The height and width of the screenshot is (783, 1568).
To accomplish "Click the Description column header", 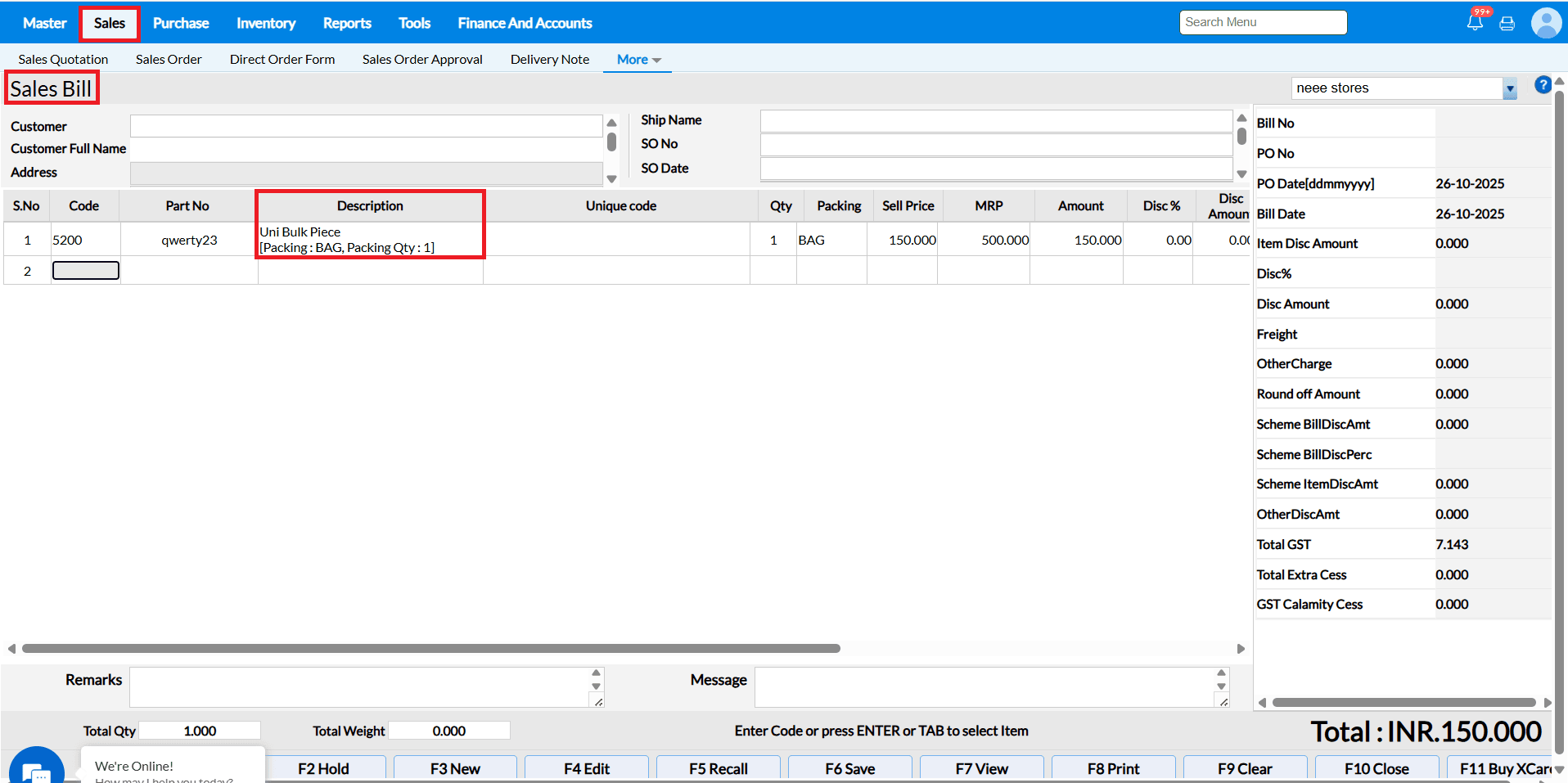I will click(370, 206).
